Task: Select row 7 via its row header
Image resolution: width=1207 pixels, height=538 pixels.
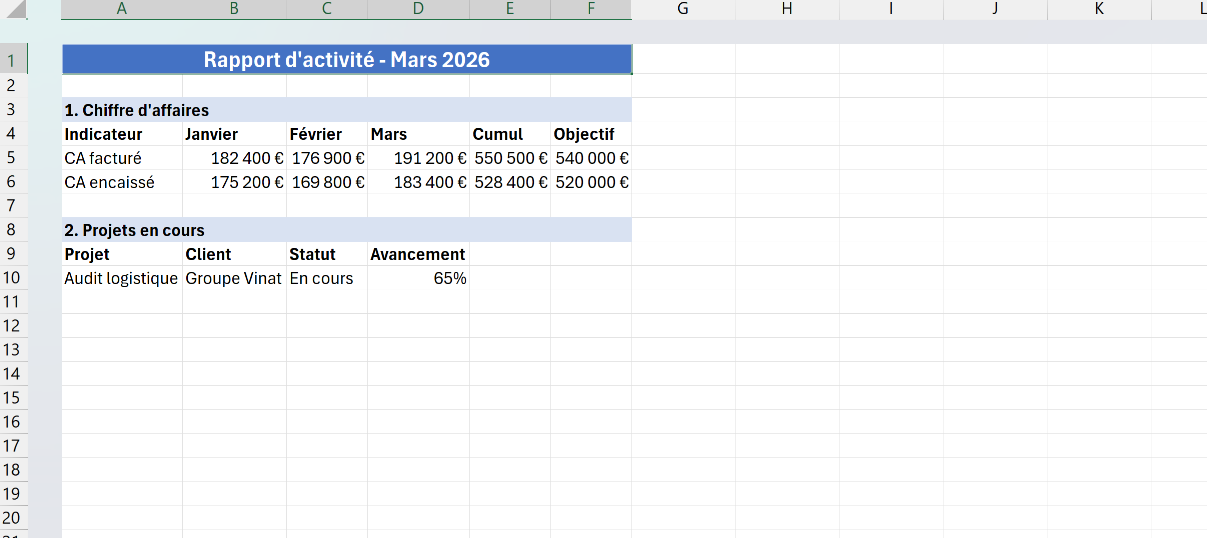Action: coord(13,206)
